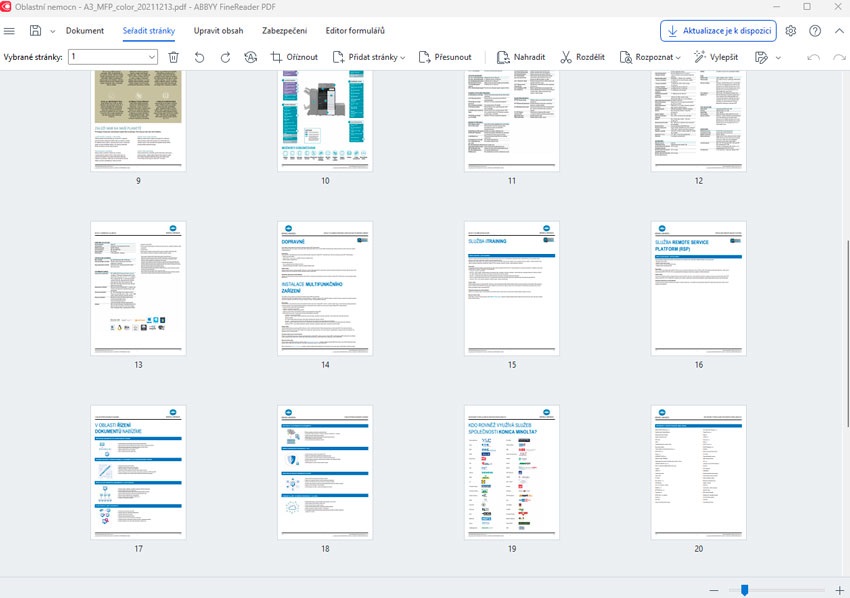This screenshot has width=850, height=598.
Task: Click Přesunout pages button
Action: 445,57
